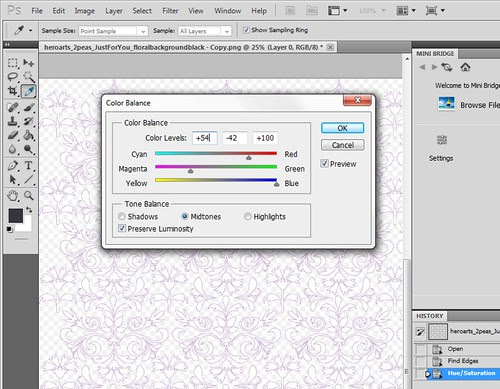Select the Find Edges history state
Viewport: 500px width, 389px height.
point(463,361)
